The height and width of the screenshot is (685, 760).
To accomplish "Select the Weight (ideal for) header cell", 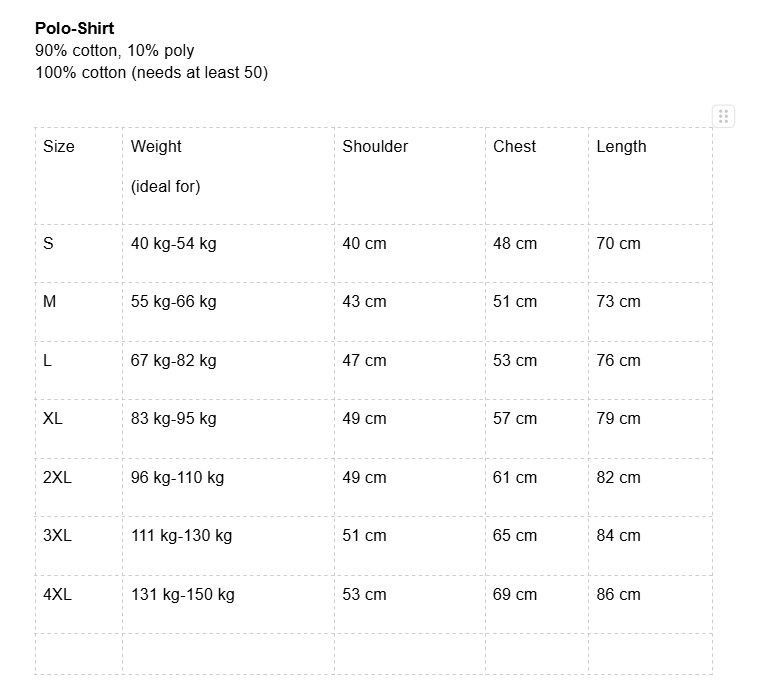I will click(228, 176).
